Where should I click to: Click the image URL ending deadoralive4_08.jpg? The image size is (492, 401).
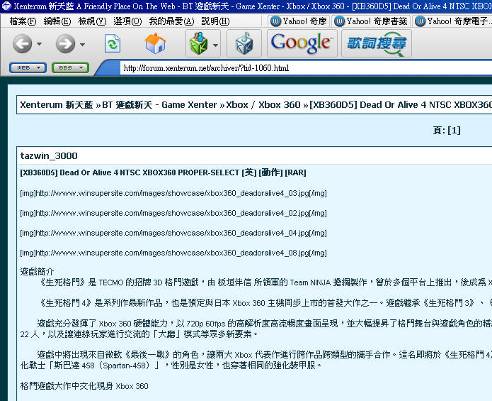(x=173, y=253)
